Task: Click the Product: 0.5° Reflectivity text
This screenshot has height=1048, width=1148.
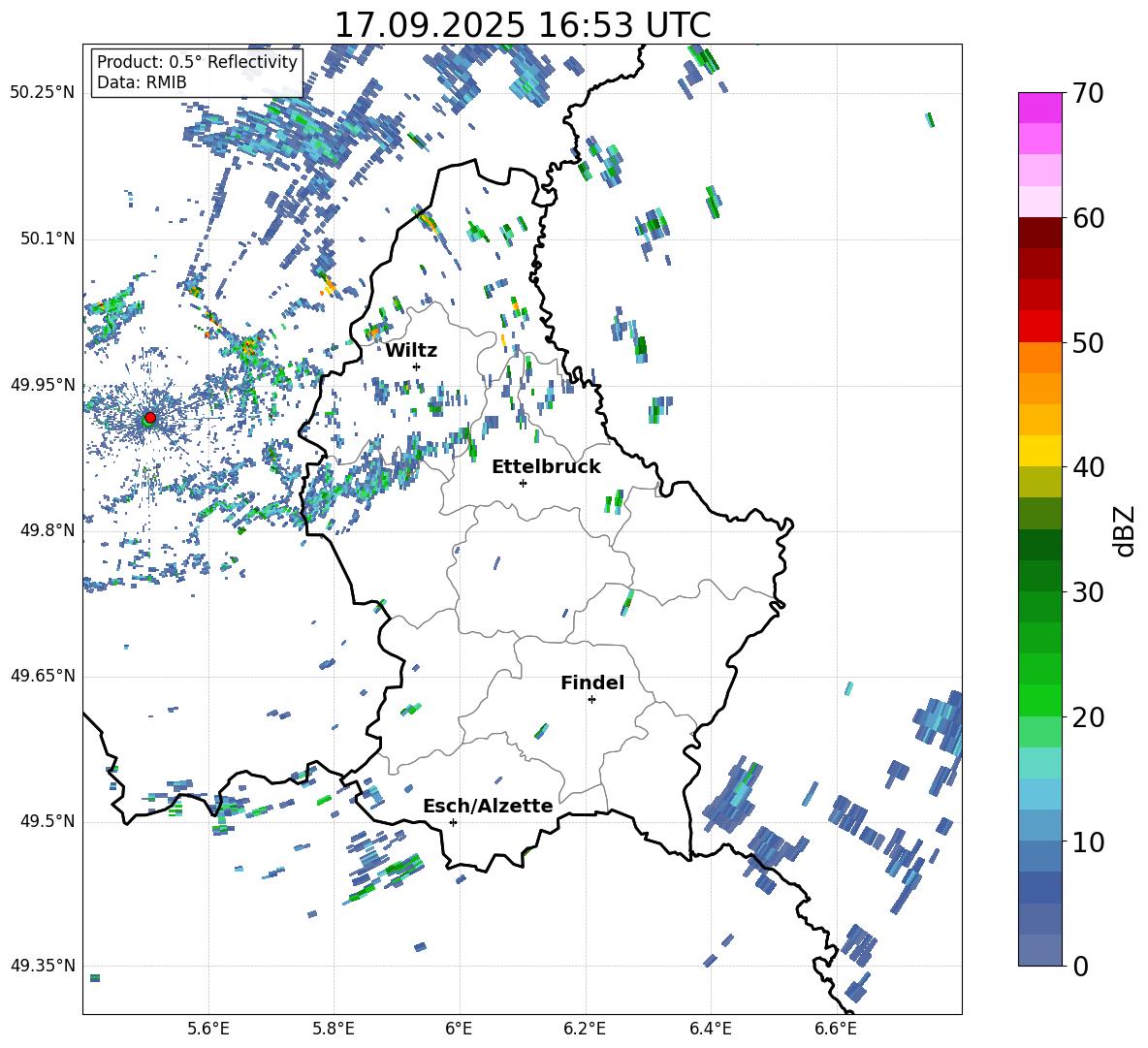Action: (197, 62)
